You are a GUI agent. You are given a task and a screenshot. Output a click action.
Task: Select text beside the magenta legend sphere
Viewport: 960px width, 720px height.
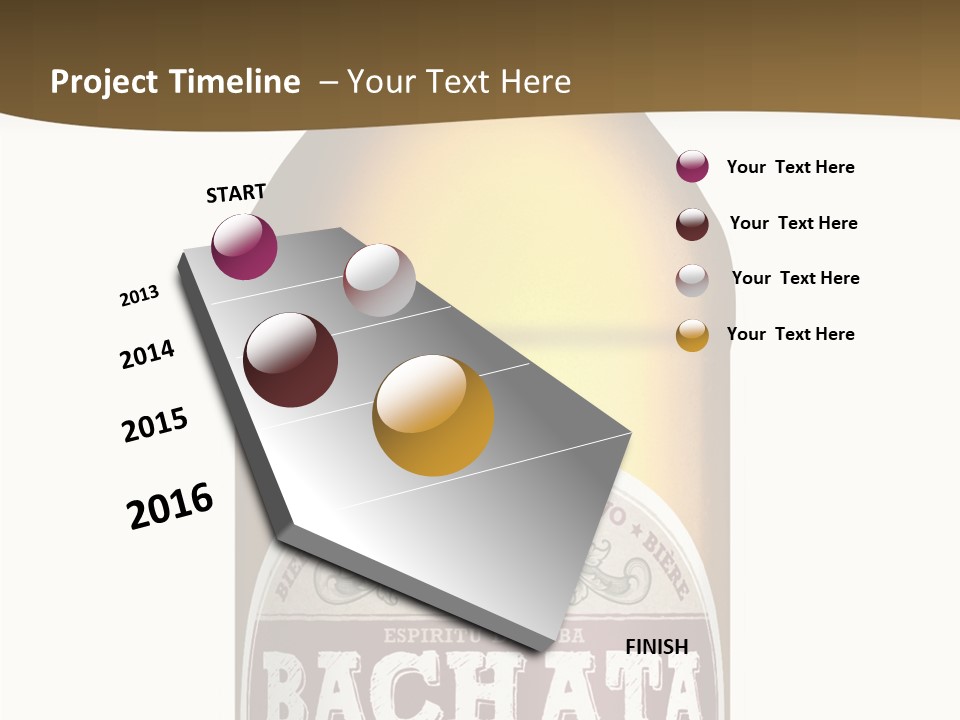pyautogui.click(x=790, y=167)
